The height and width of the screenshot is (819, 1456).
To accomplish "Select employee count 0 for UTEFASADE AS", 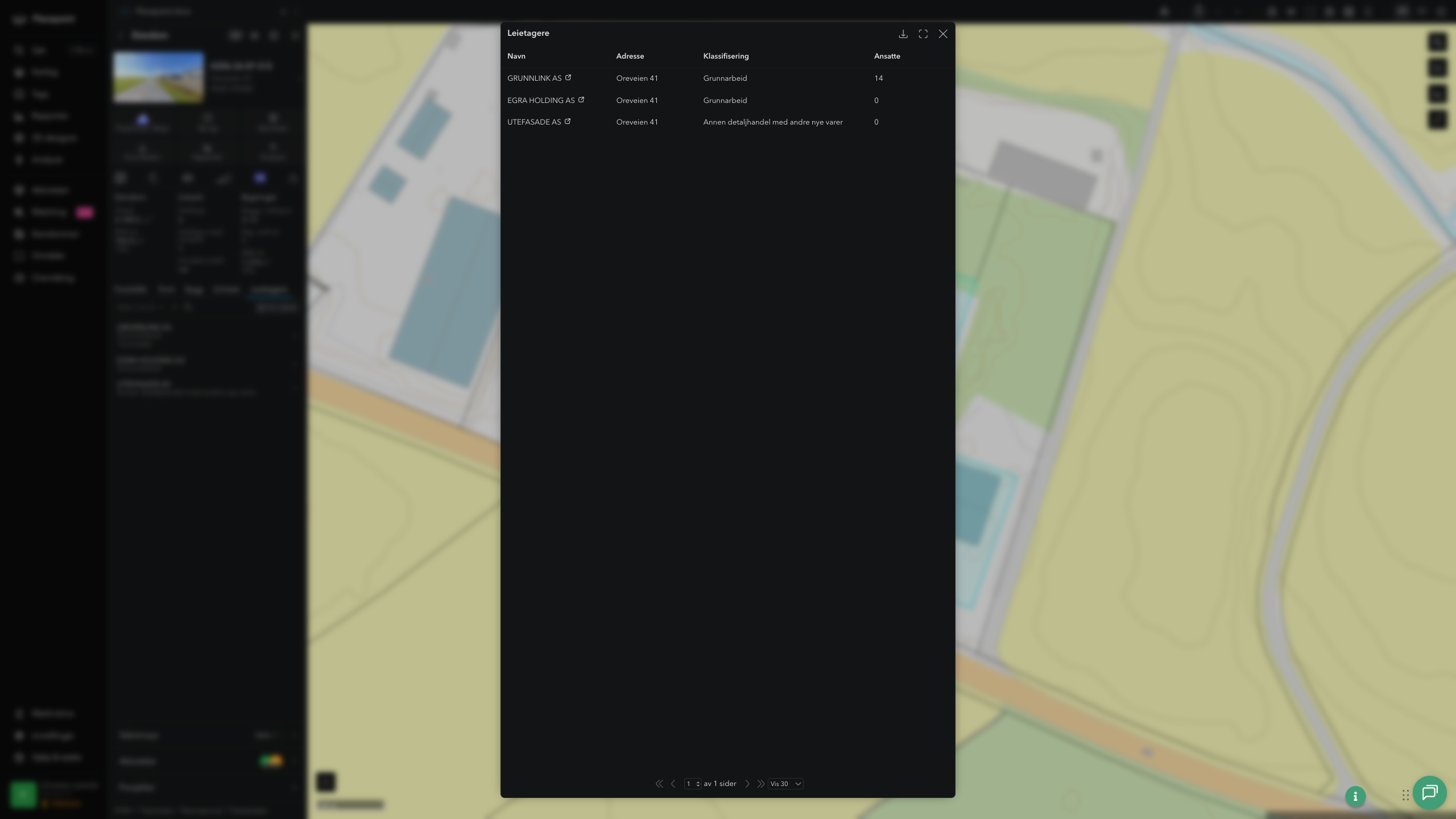I will (x=876, y=122).
